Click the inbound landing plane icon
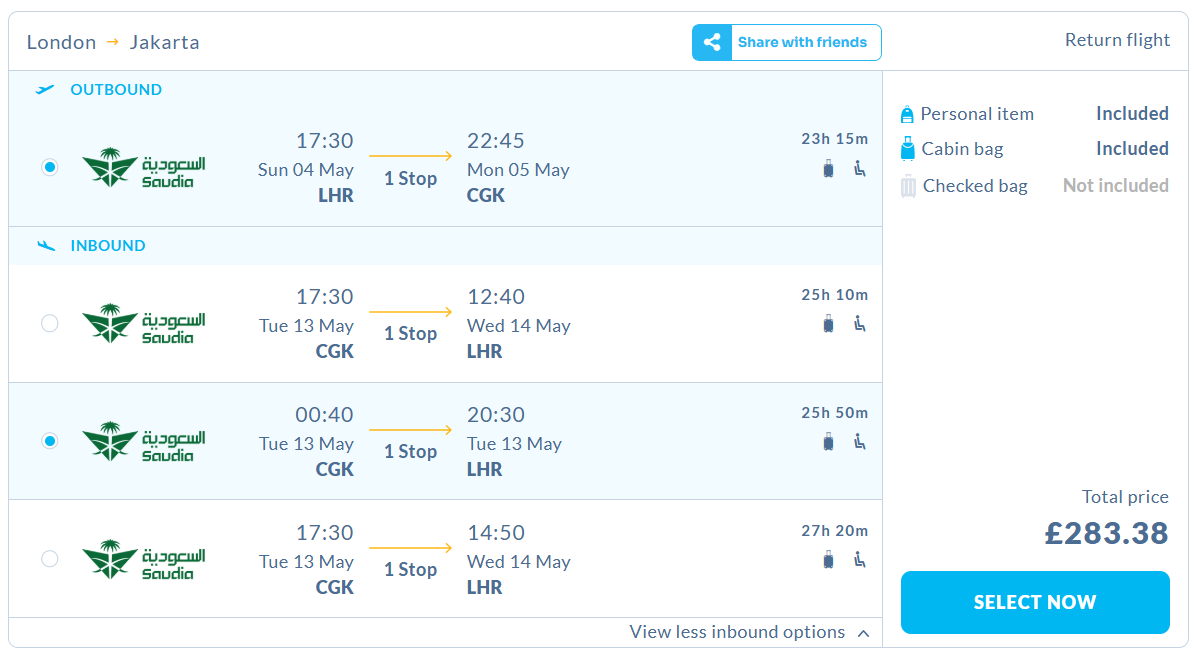This screenshot has height=654, width=1194. coord(45,246)
